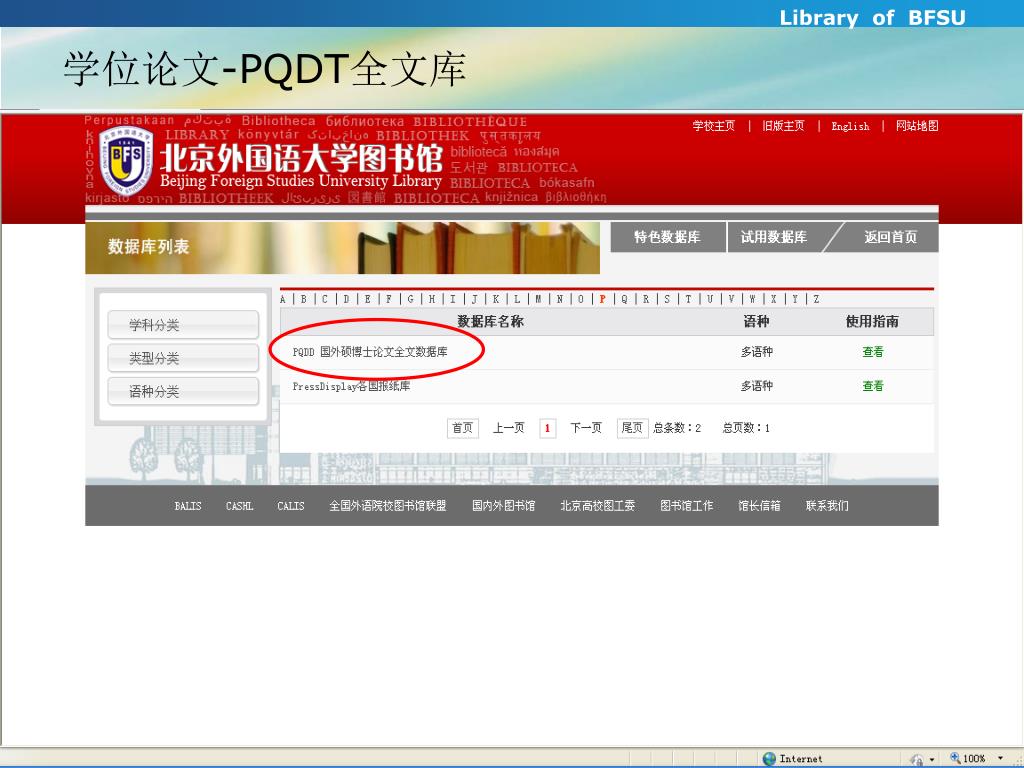Filter databases by letter D
The image size is (1024, 768).
coord(347,299)
